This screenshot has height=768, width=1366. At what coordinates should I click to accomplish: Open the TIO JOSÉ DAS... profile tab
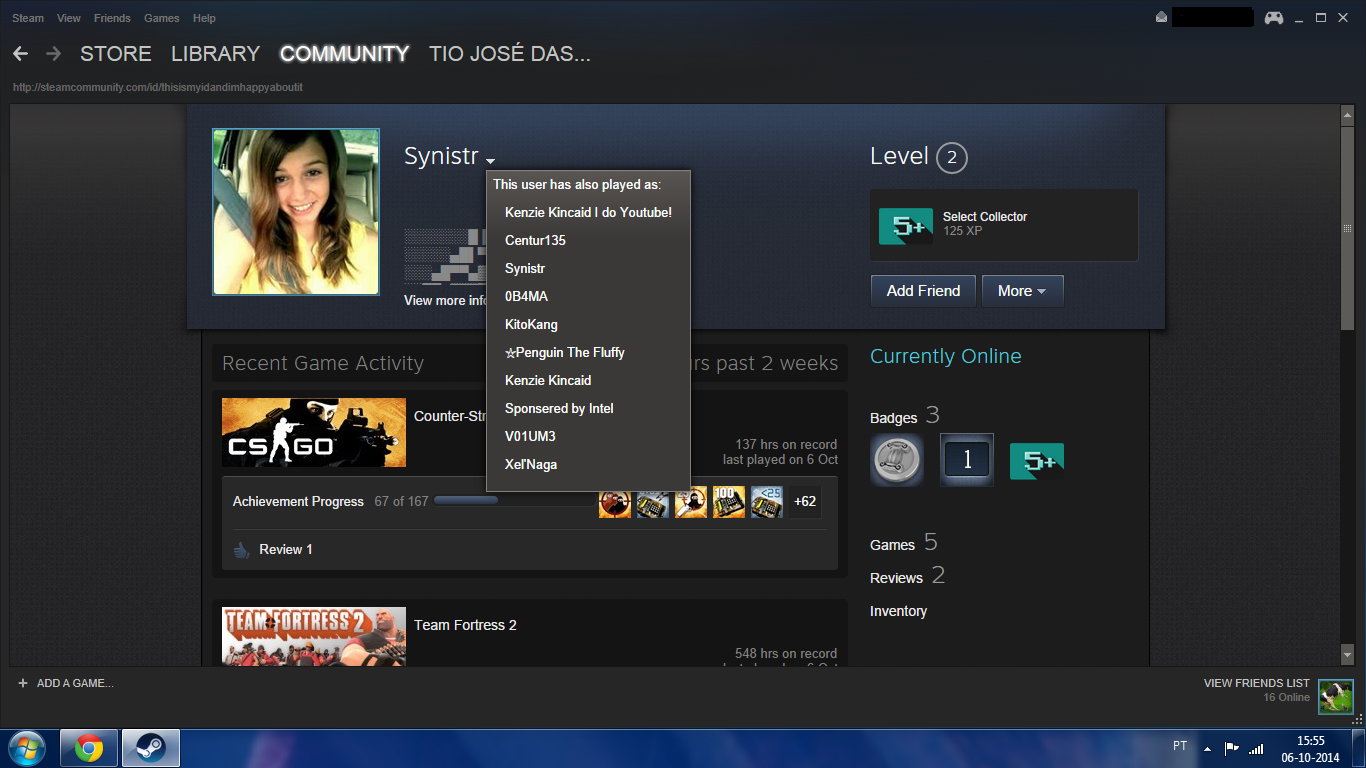pyautogui.click(x=510, y=54)
